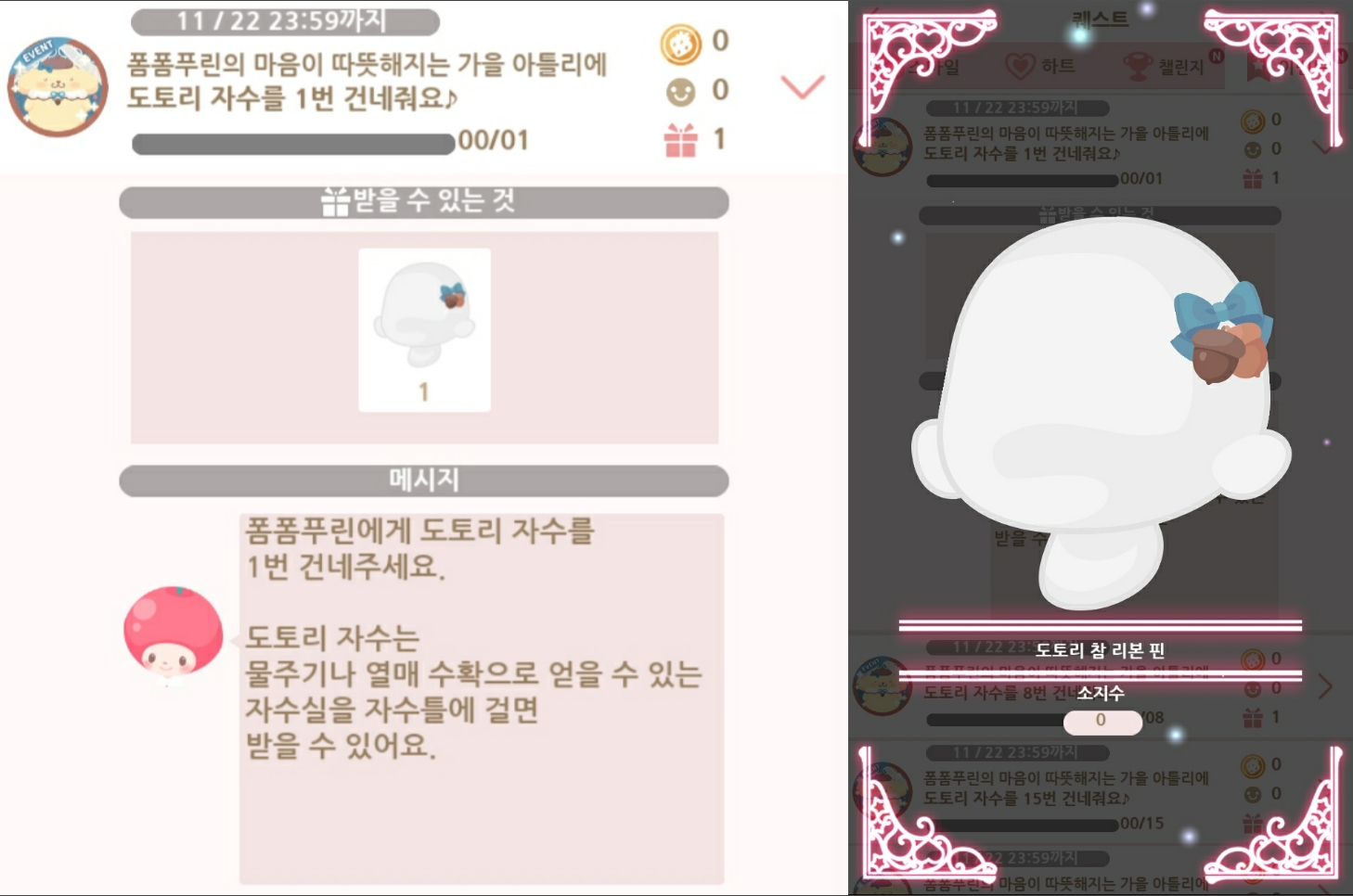The image size is (1353, 896).
Task: Click the pink gift box reward icon
Action: [680, 141]
